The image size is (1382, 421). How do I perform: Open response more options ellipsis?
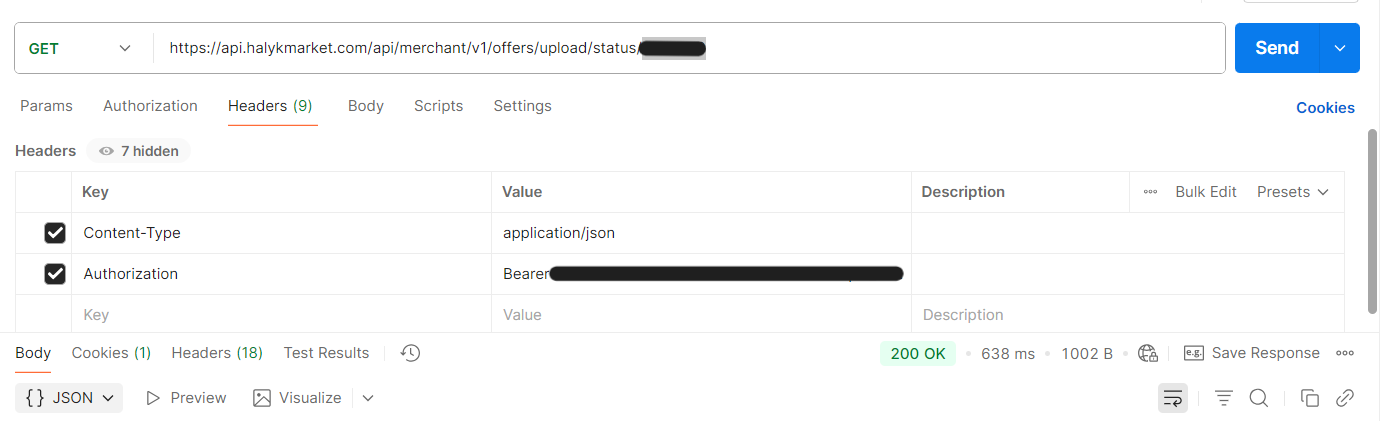coord(1345,353)
